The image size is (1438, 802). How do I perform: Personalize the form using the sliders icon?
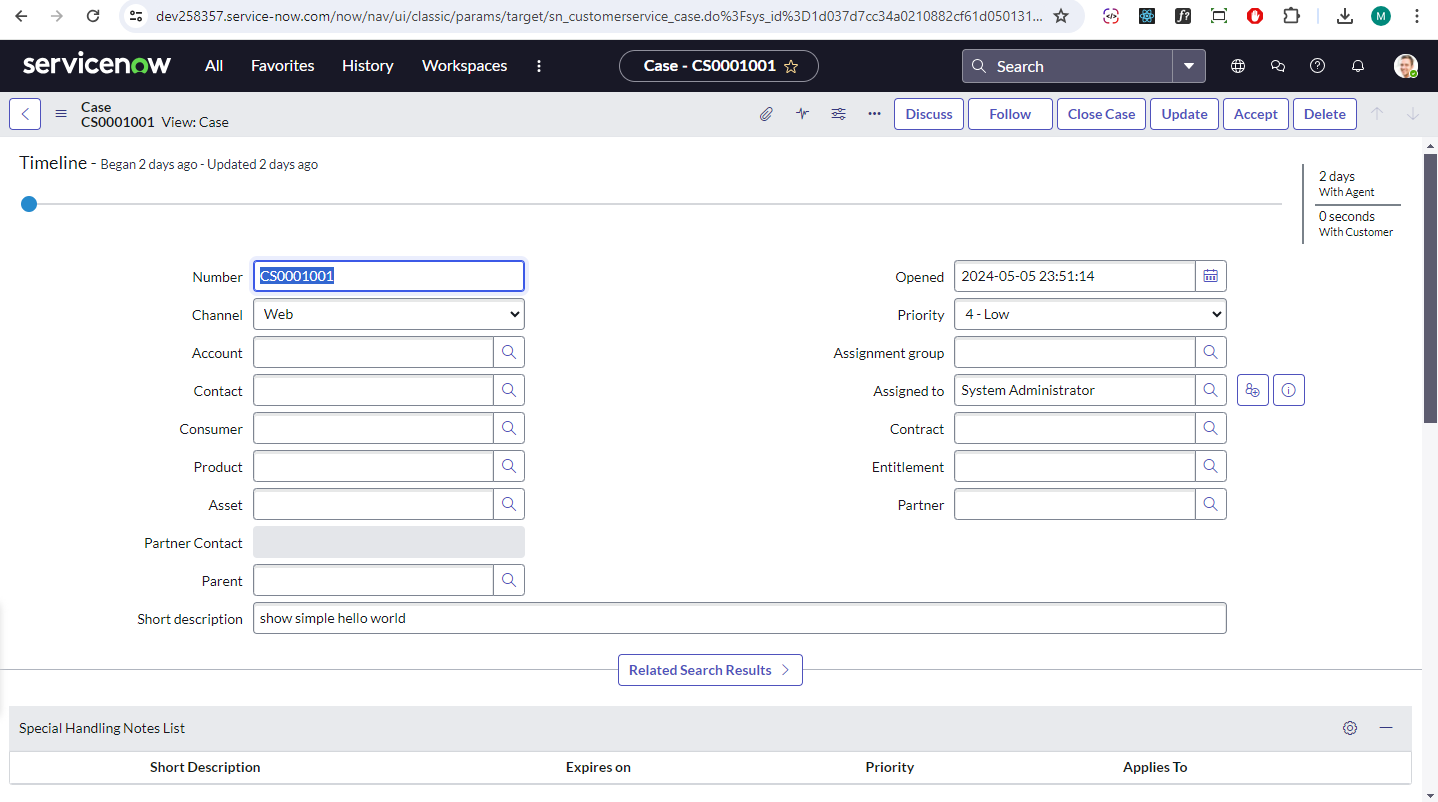[x=838, y=113]
